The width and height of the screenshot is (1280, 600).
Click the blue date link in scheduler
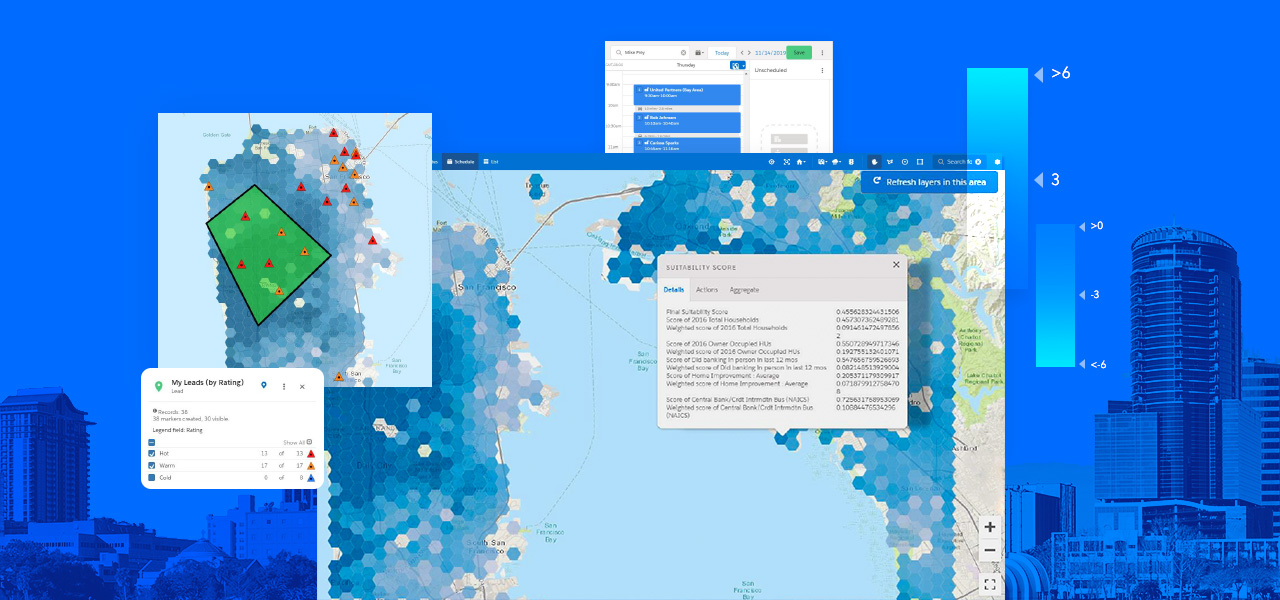click(x=770, y=53)
